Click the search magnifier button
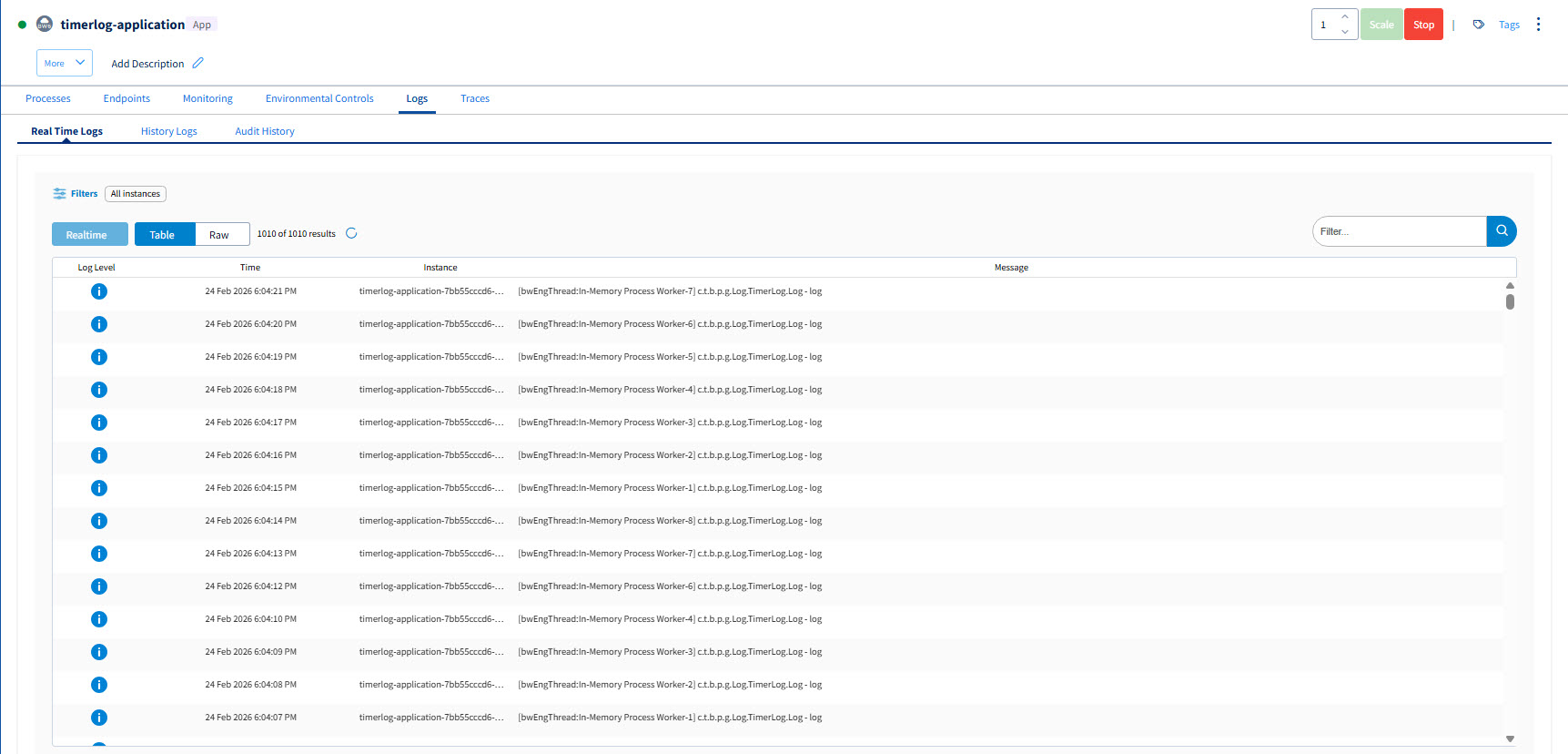Screen dimensions: 1568x754 pos(1502,231)
